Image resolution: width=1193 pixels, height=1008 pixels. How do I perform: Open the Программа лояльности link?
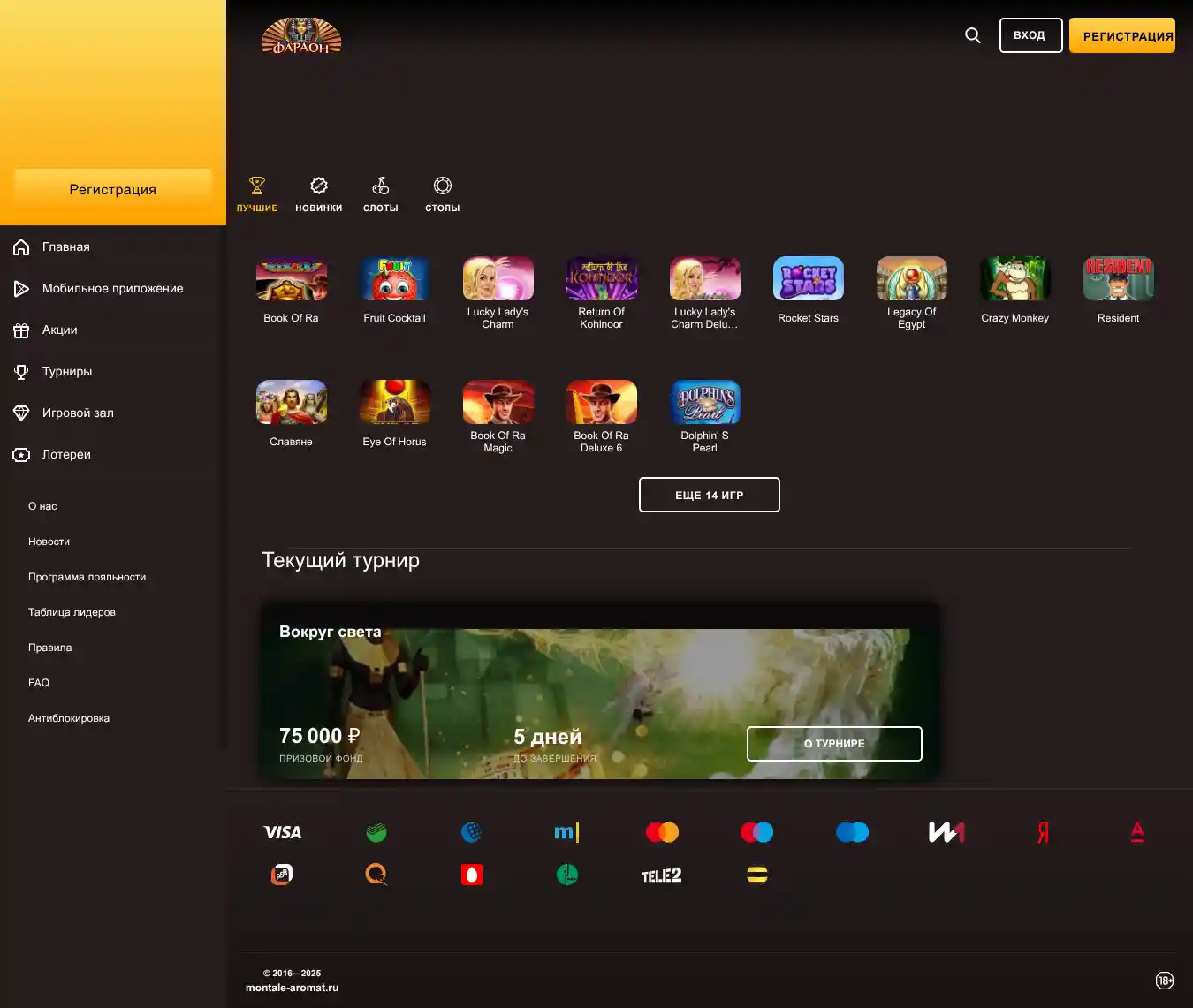[87, 577]
